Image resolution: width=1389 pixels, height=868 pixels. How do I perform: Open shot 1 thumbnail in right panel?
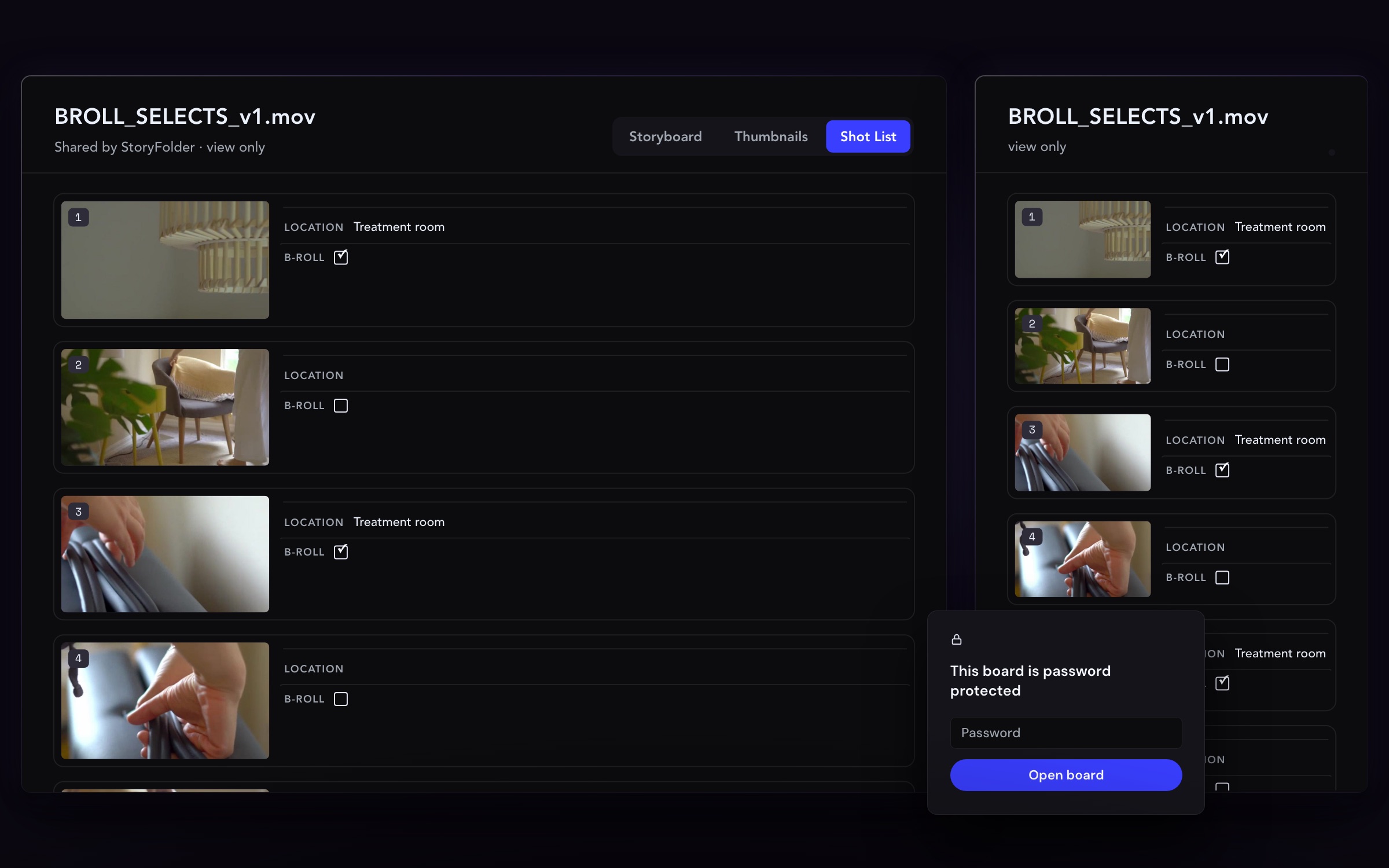pyautogui.click(x=1082, y=240)
